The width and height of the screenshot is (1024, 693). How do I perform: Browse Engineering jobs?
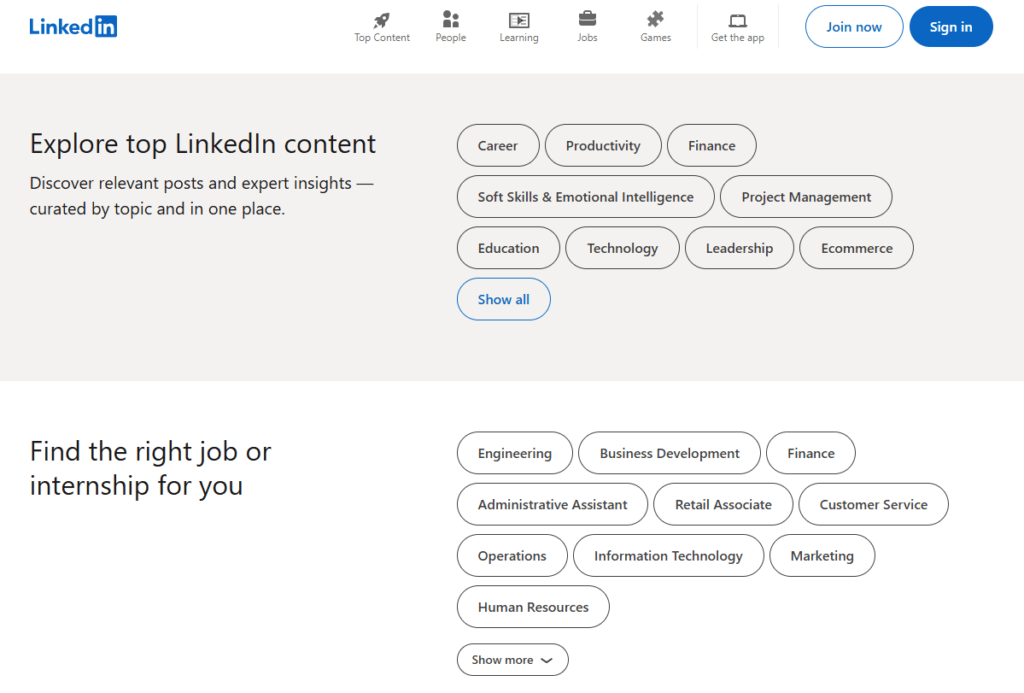pyautogui.click(x=515, y=453)
